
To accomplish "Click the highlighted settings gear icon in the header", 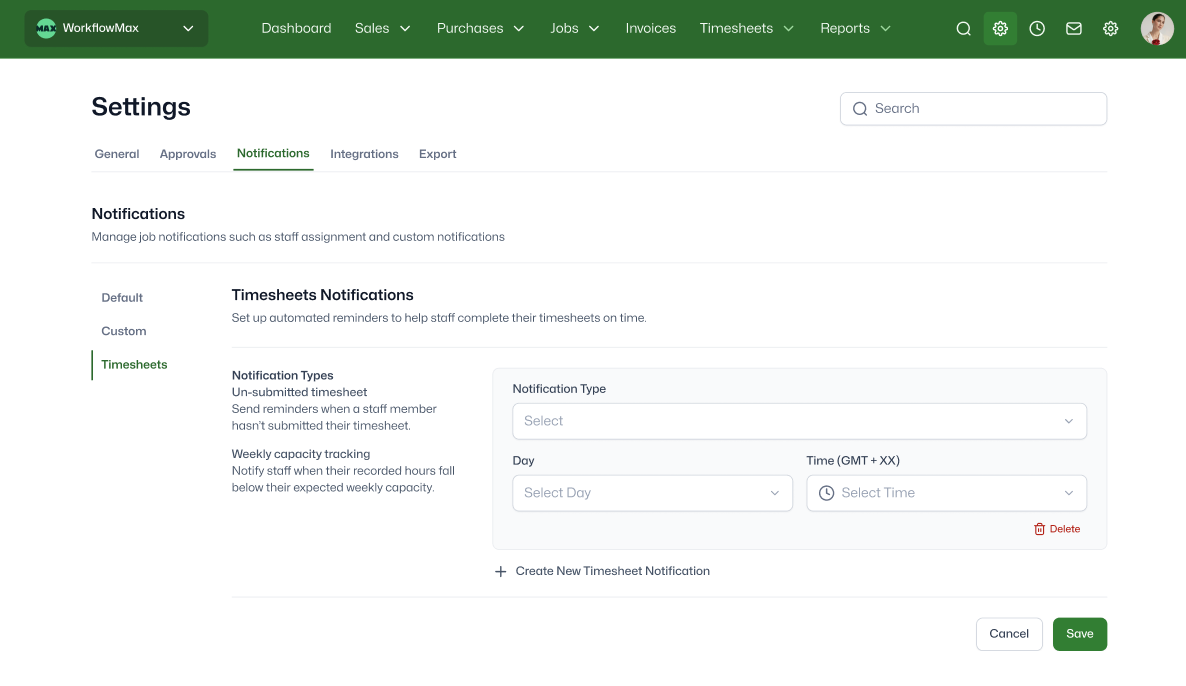I will 1000,29.
